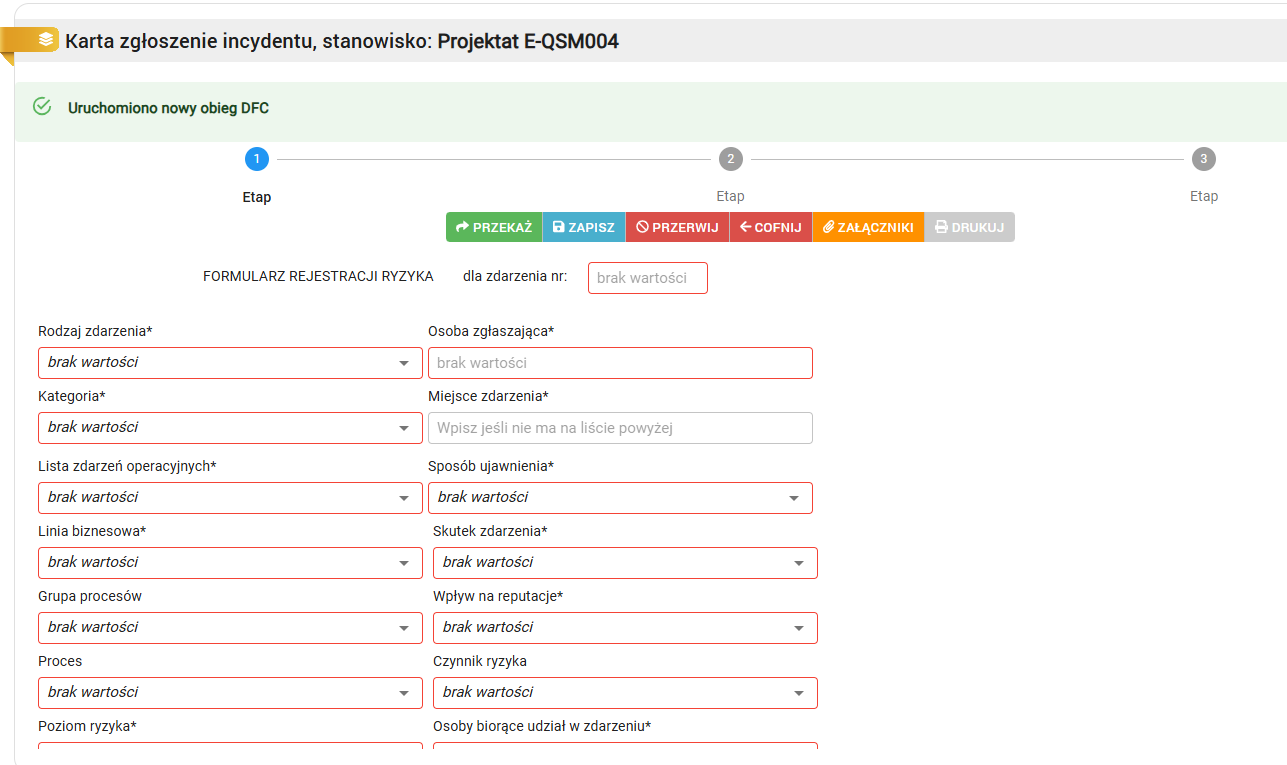Viewport: 1287px width, 765px height.
Task: Select step 3 circle in the stepper
Action: pos(1203,159)
